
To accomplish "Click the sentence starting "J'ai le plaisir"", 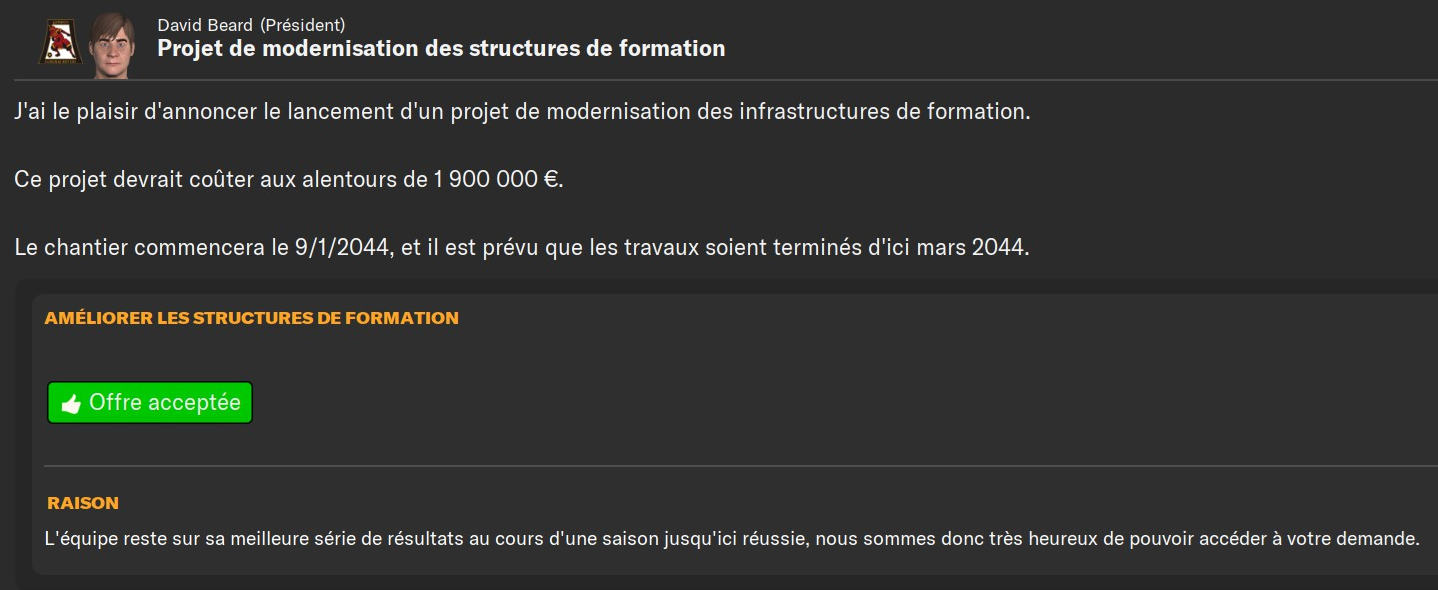I will [x=522, y=112].
